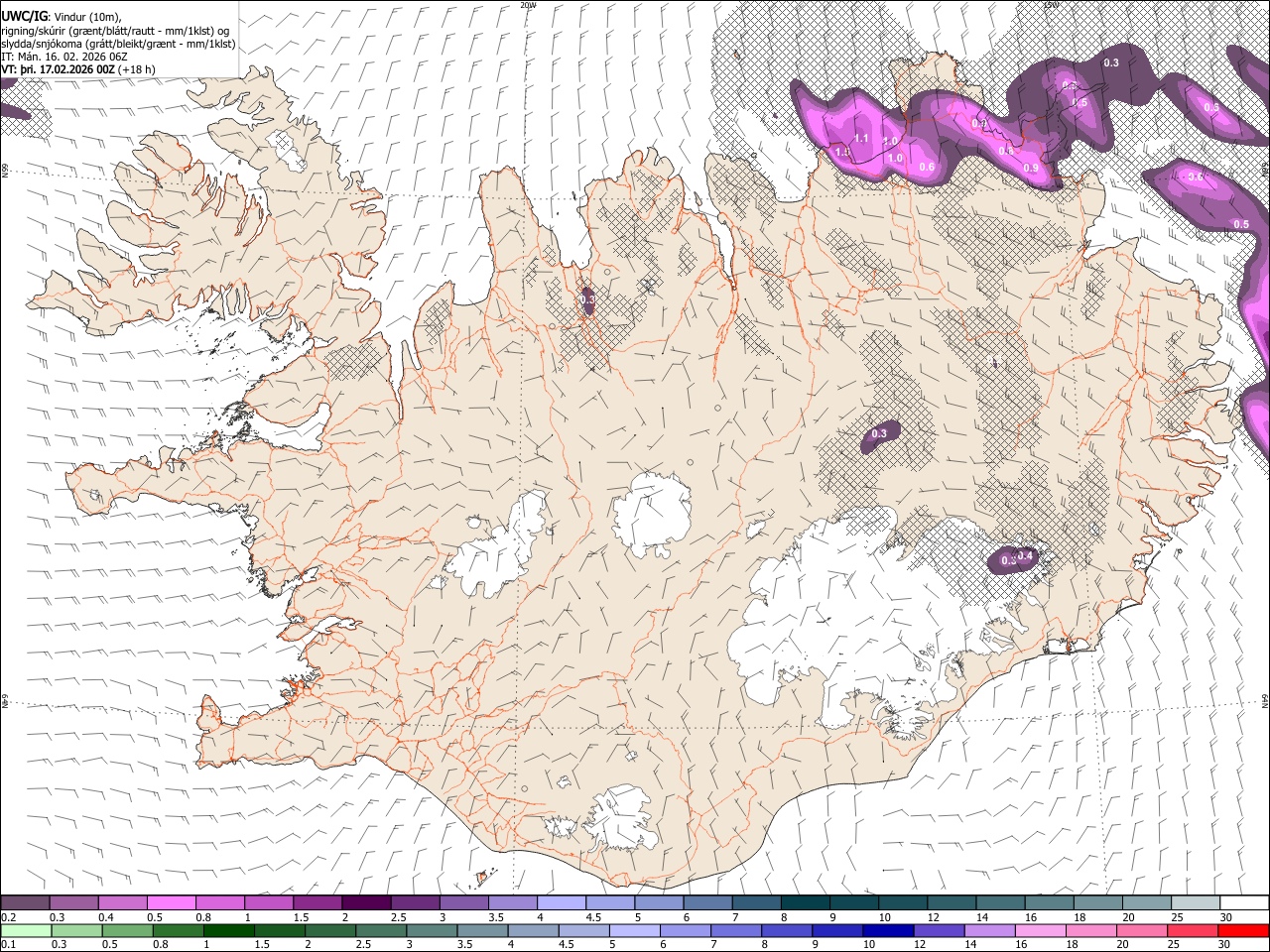1270x952 pixels.
Task: Click the dark green swatch labeled 1 in lower legend
Action: (x=227, y=930)
